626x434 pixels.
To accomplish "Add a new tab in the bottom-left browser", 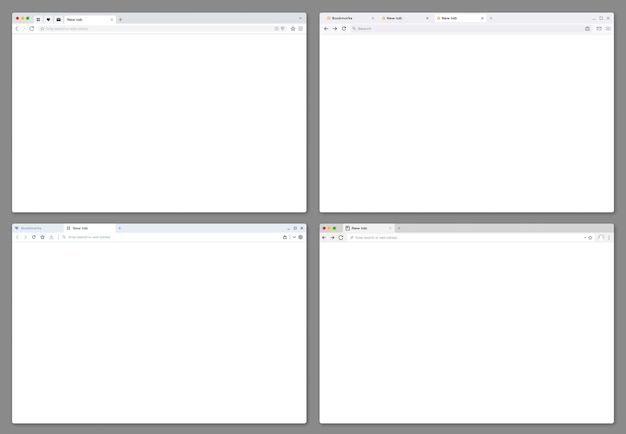I will pos(119,228).
